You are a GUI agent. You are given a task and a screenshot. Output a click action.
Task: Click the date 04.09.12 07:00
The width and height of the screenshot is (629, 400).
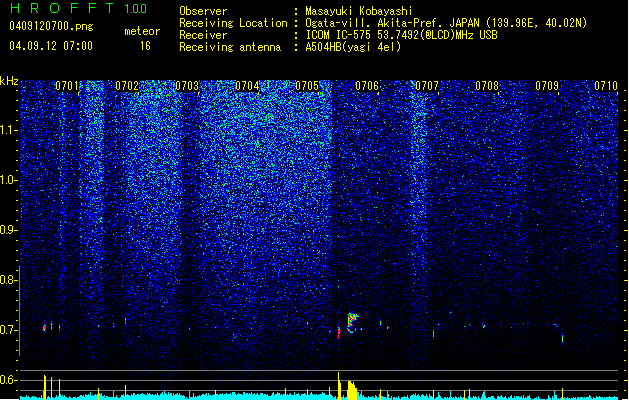tap(51, 46)
